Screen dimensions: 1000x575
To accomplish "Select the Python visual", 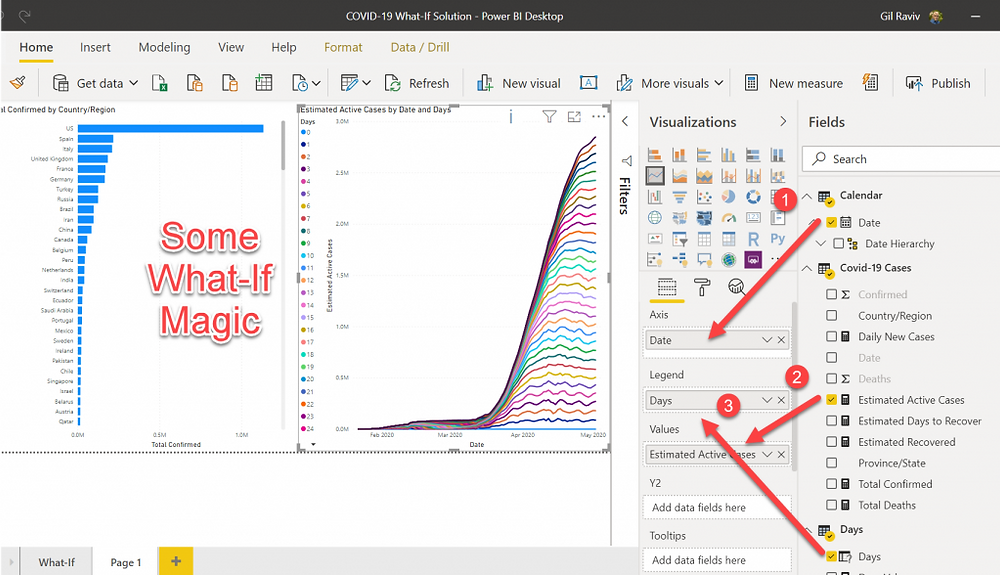I will pos(777,239).
